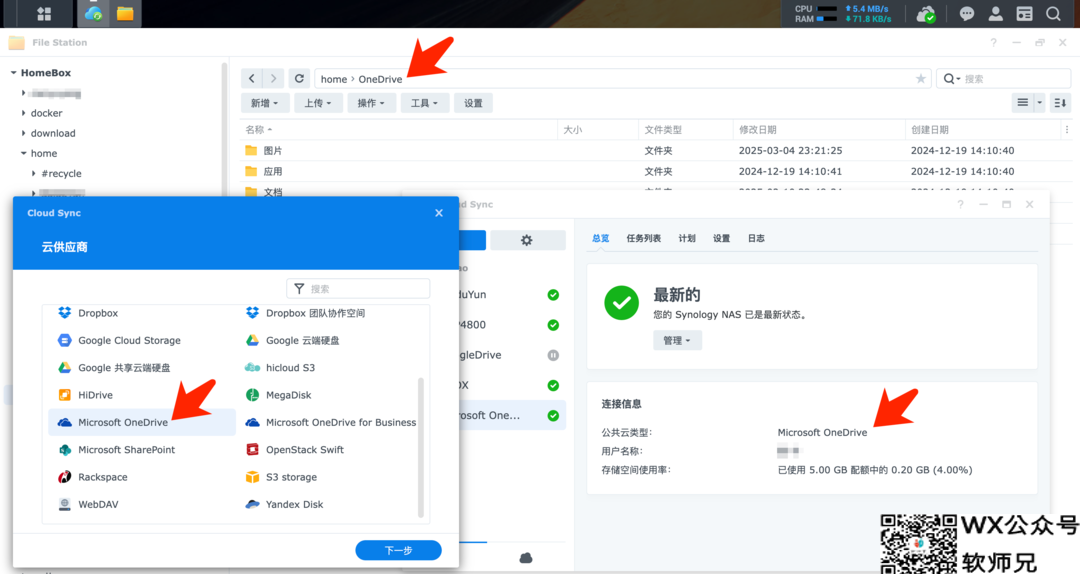The width and height of the screenshot is (1080, 574).
Task: Open the 管理 dropdown in Cloud Sync
Action: point(677,340)
